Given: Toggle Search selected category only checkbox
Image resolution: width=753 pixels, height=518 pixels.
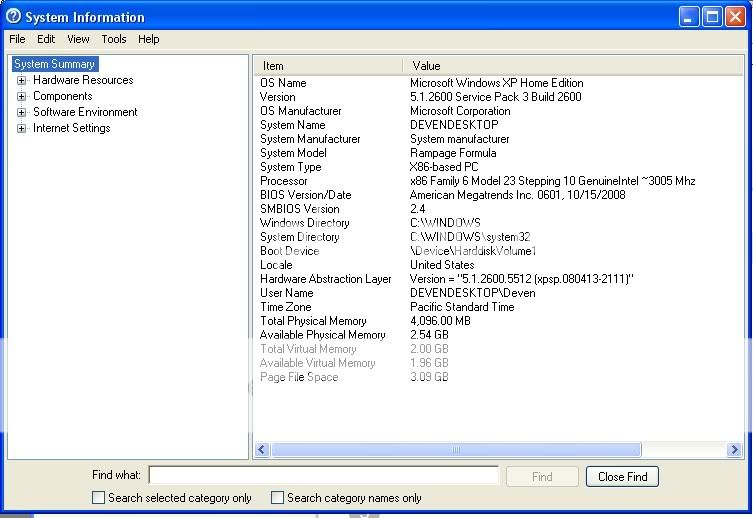Looking at the screenshot, I should (x=98, y=497).
